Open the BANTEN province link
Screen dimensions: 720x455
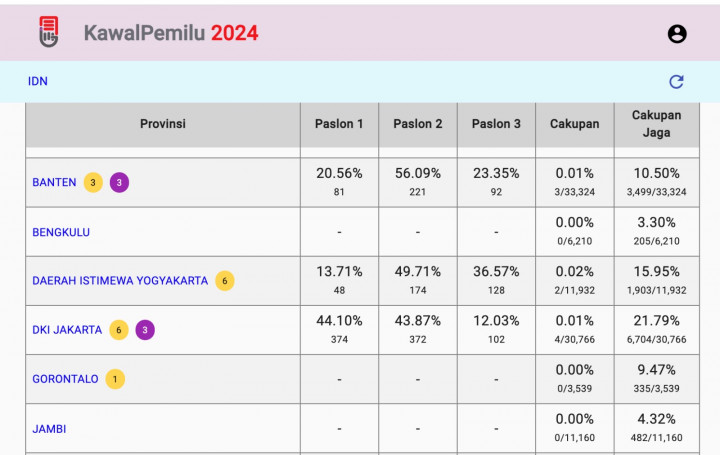(x=54, y=182)
